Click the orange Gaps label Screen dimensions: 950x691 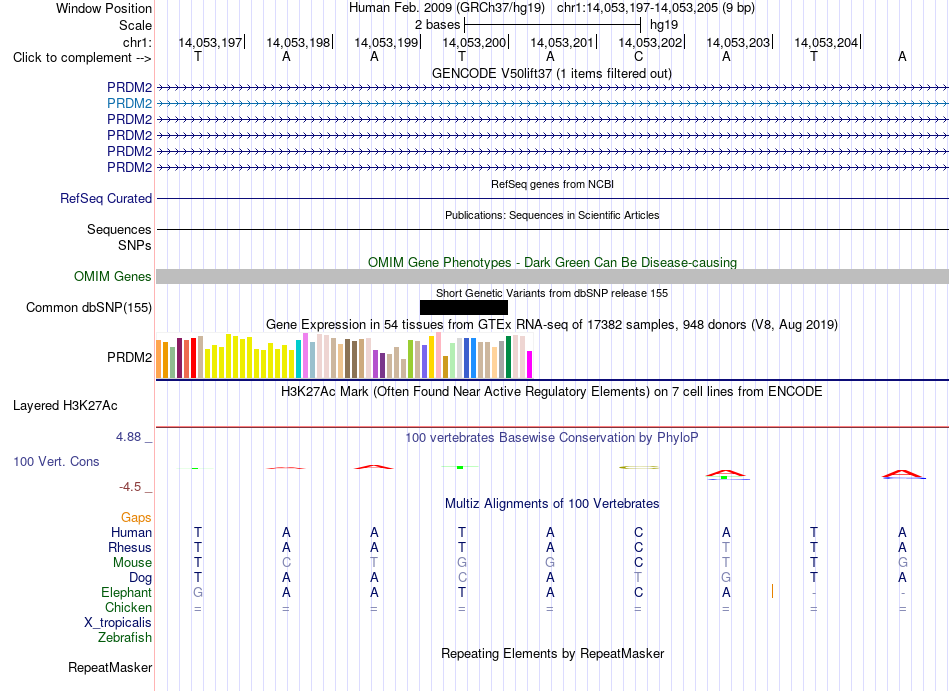136,518
